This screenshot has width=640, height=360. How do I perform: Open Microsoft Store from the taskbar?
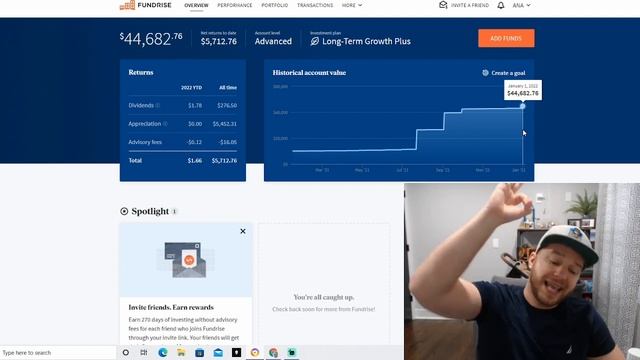coord(199,352)
